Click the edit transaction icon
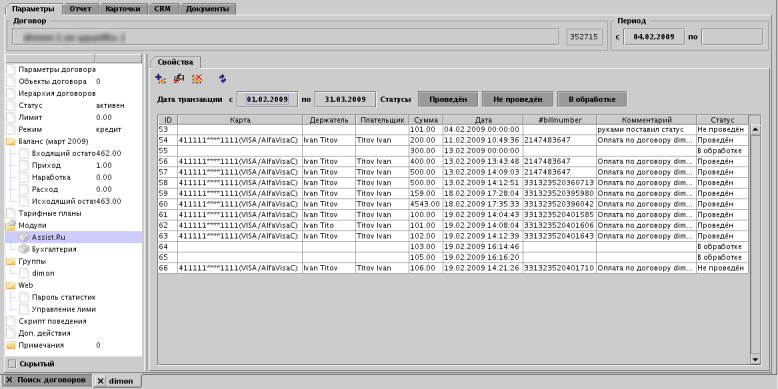Screen dimensions: 778x389 pos(179,78)
